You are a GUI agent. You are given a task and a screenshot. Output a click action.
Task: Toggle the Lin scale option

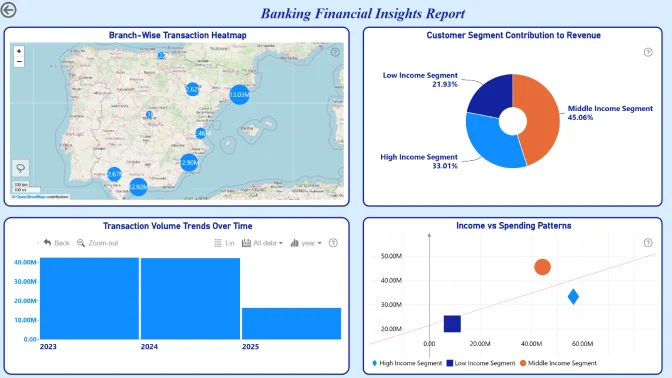point(224,243)
